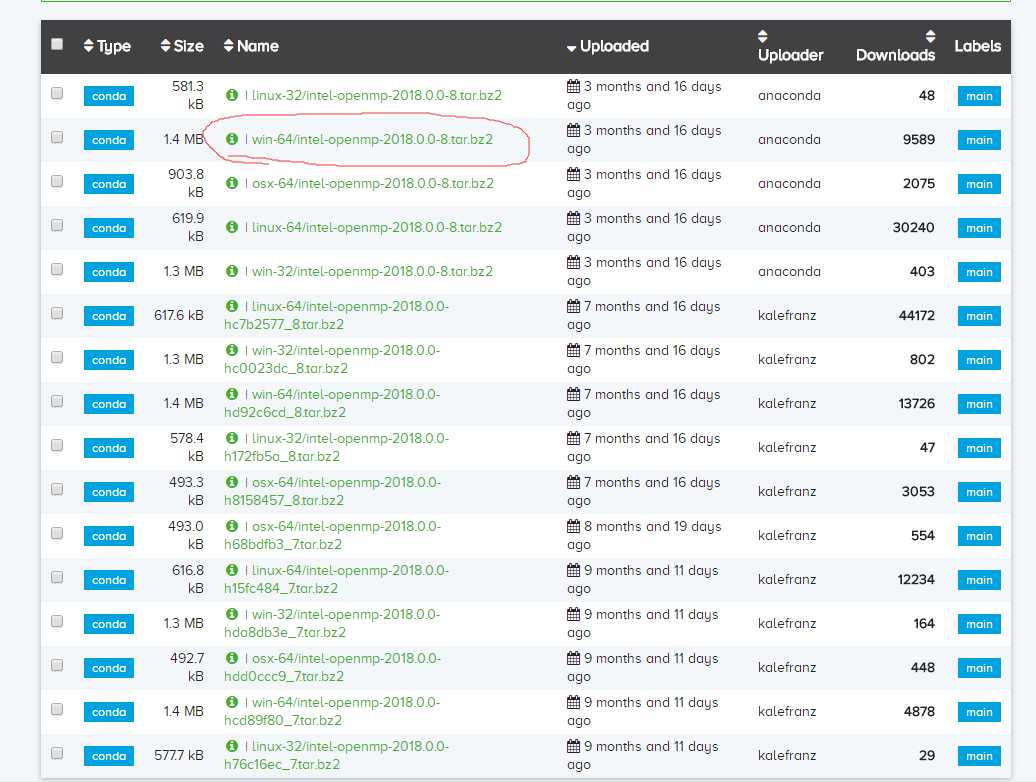Check the box for win-64 9589 downloads row

(x=57, y=137)
